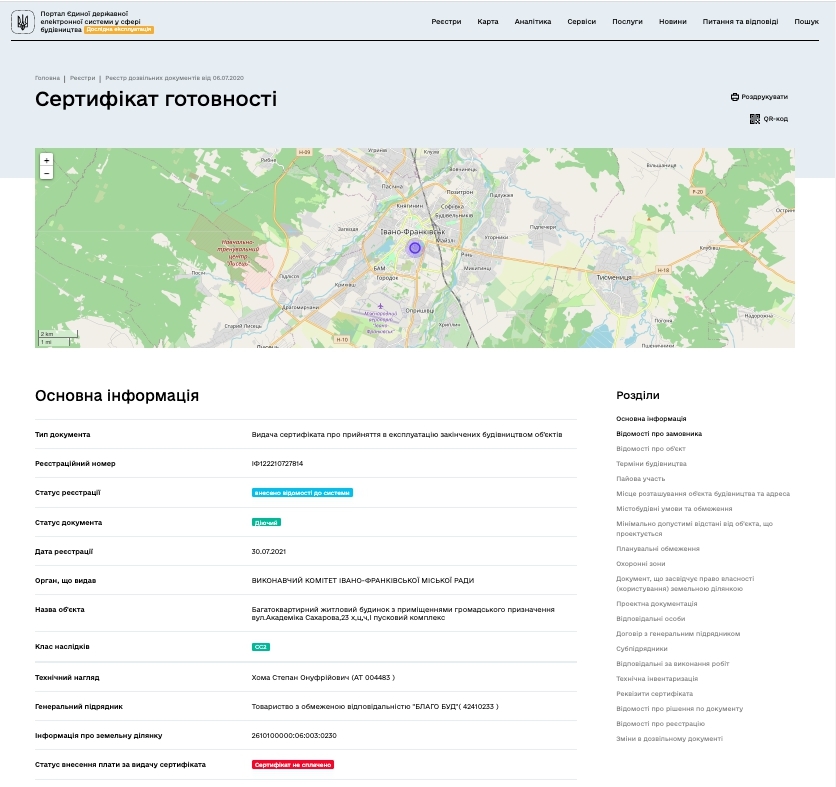The image size is (836, 787).
Task: Click Пошук in the top navigation
Action: tap(806, 21)
